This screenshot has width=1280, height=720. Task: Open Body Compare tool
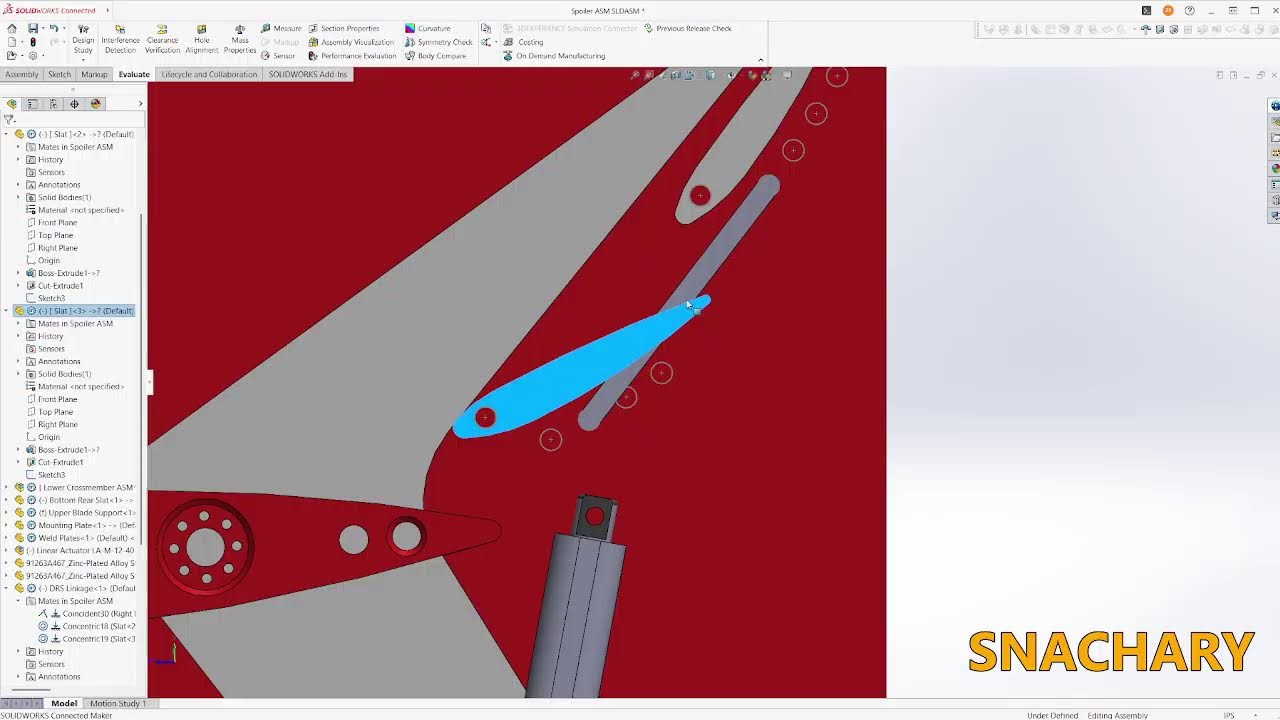(435, 56)
